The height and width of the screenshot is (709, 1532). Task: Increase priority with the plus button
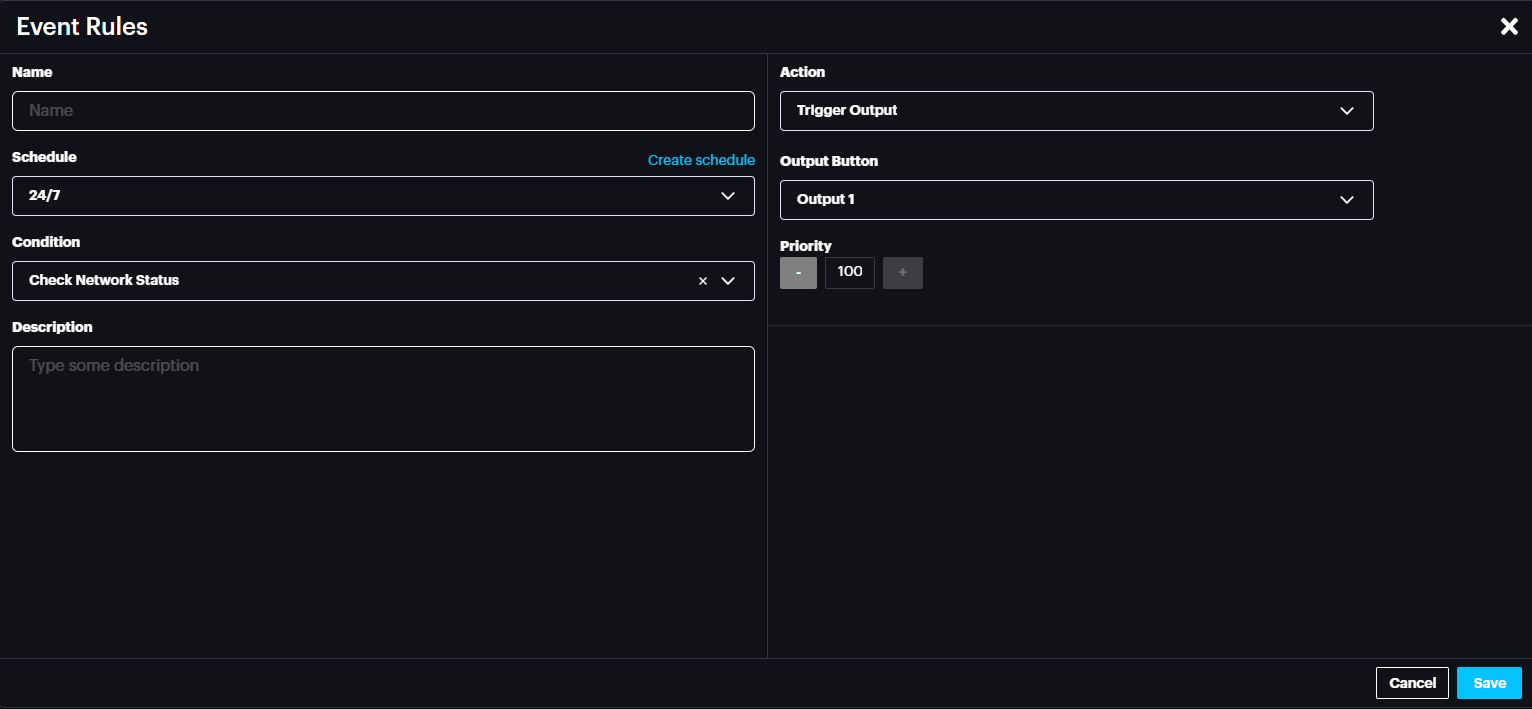click(x=902, y=273)
